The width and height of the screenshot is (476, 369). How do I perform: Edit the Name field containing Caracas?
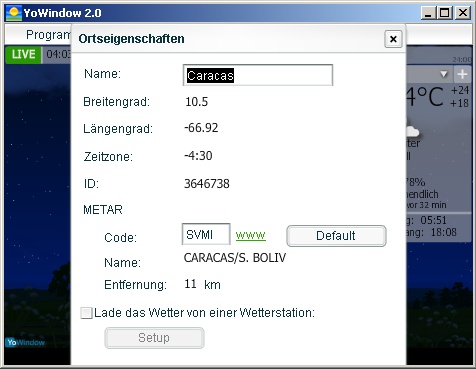pyautogui.click(x=258, y=75)
